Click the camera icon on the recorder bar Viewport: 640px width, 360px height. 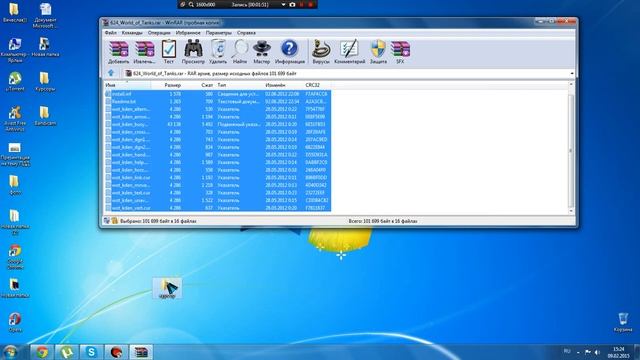coord(292,4)
